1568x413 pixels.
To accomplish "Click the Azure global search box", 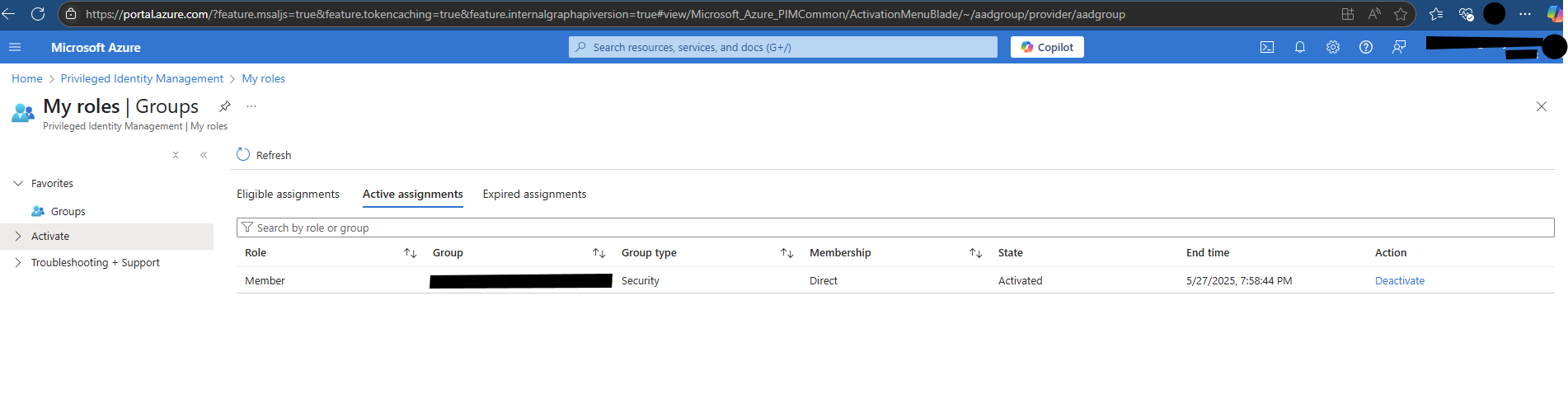I will point(783,47).
